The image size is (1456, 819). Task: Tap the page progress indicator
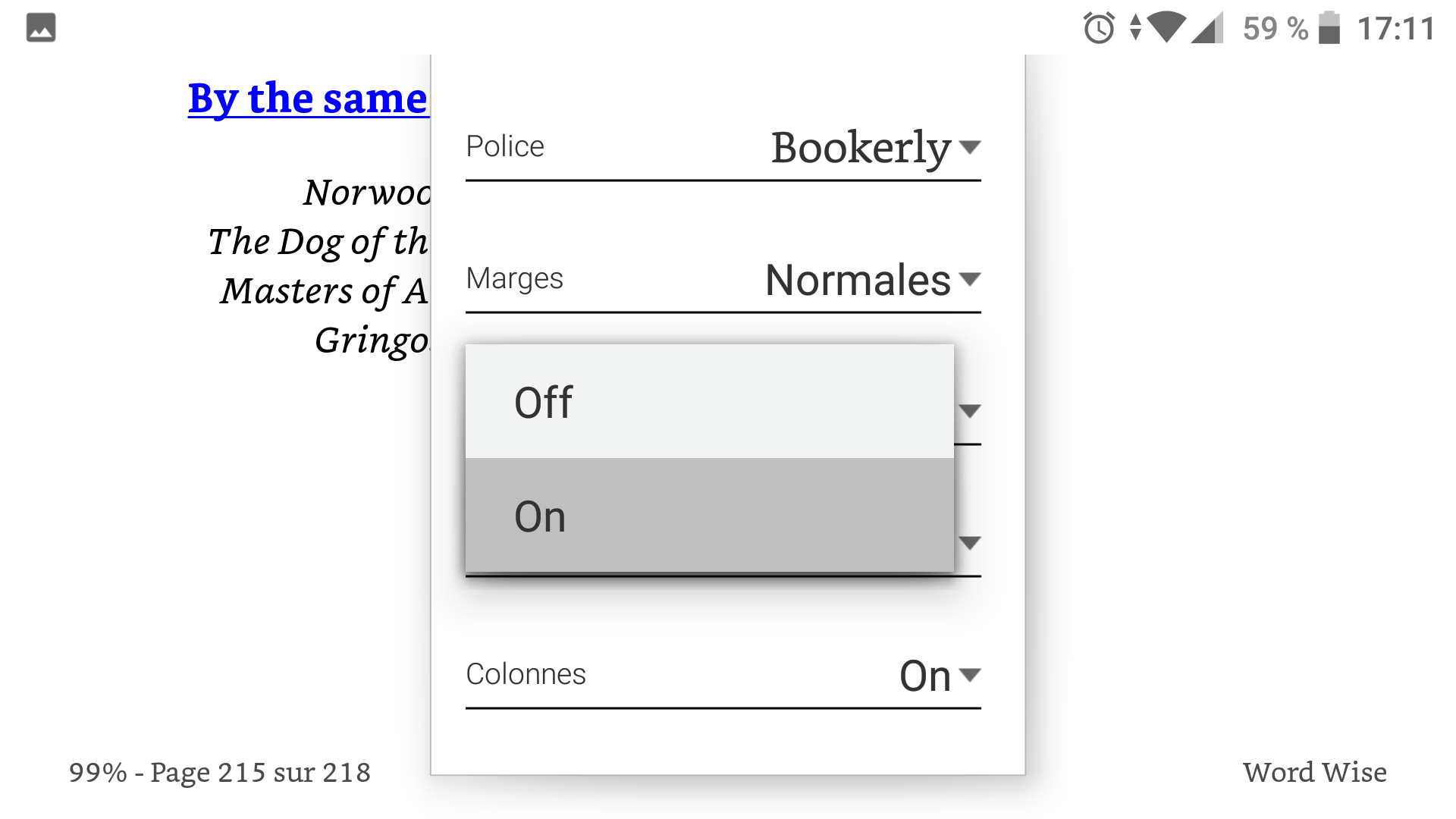[220, 772]
